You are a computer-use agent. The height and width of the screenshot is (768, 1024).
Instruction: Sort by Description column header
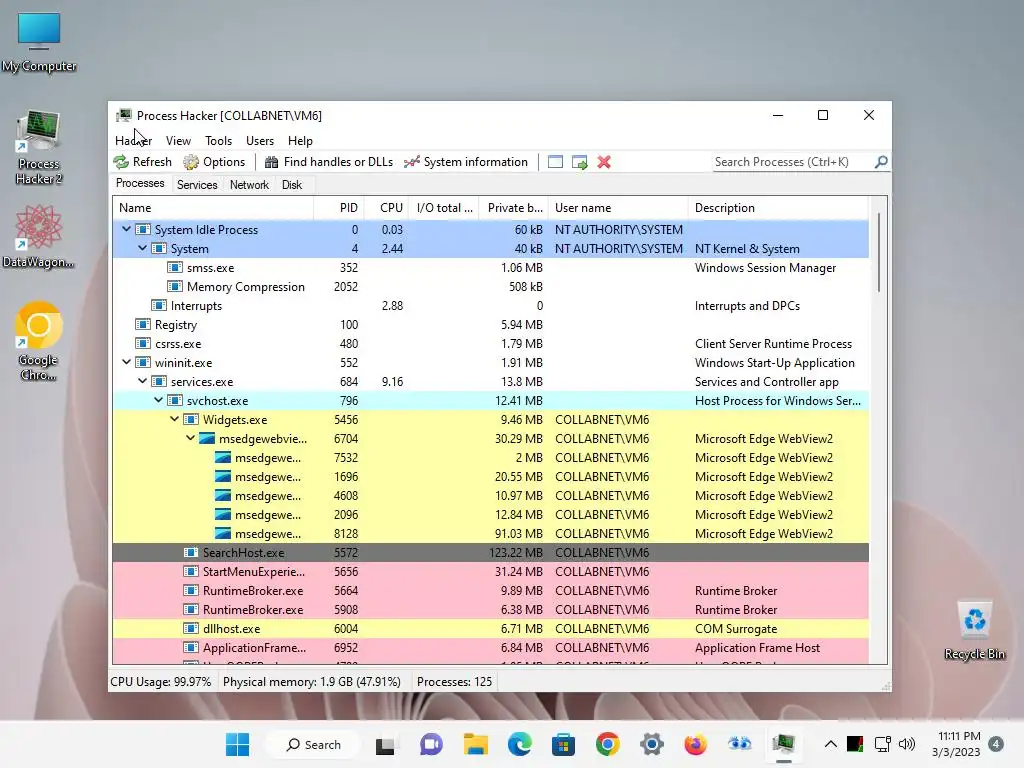[778, 208]
